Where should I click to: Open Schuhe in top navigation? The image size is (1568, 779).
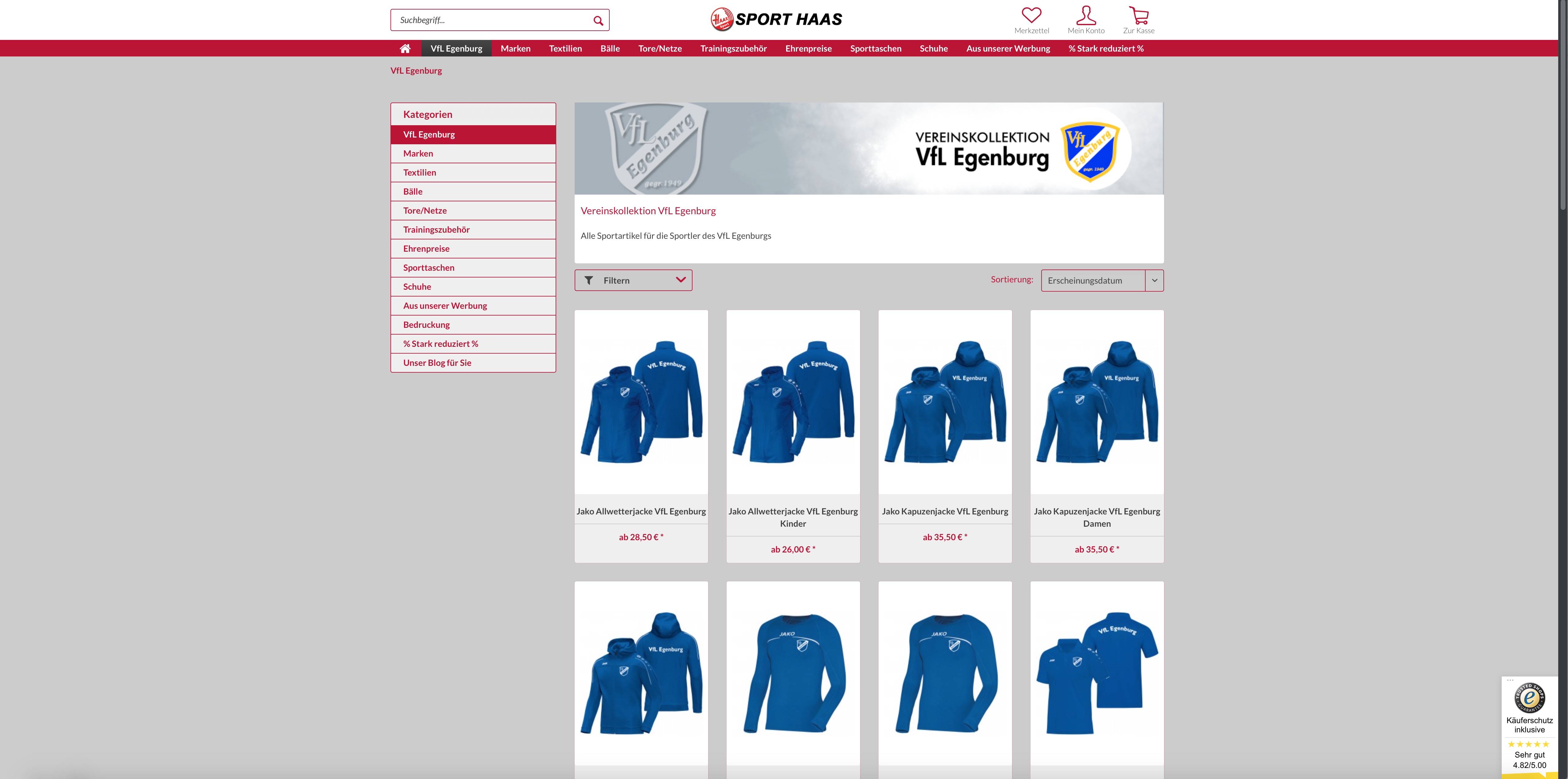[x=934, y=49]
